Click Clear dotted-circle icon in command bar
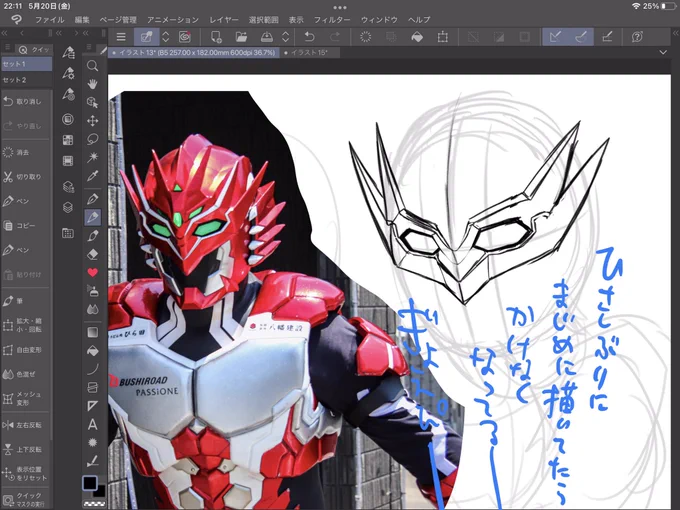Image resolution: width=680 pixels, height=510 pixels. 366,37
